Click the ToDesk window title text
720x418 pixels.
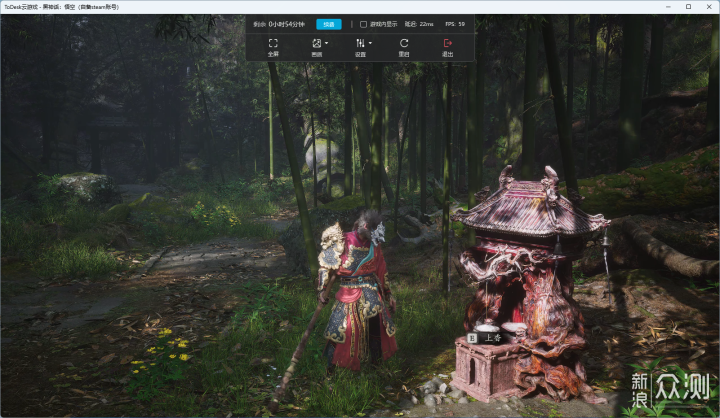pyautogui.click(x=62, y=7)
